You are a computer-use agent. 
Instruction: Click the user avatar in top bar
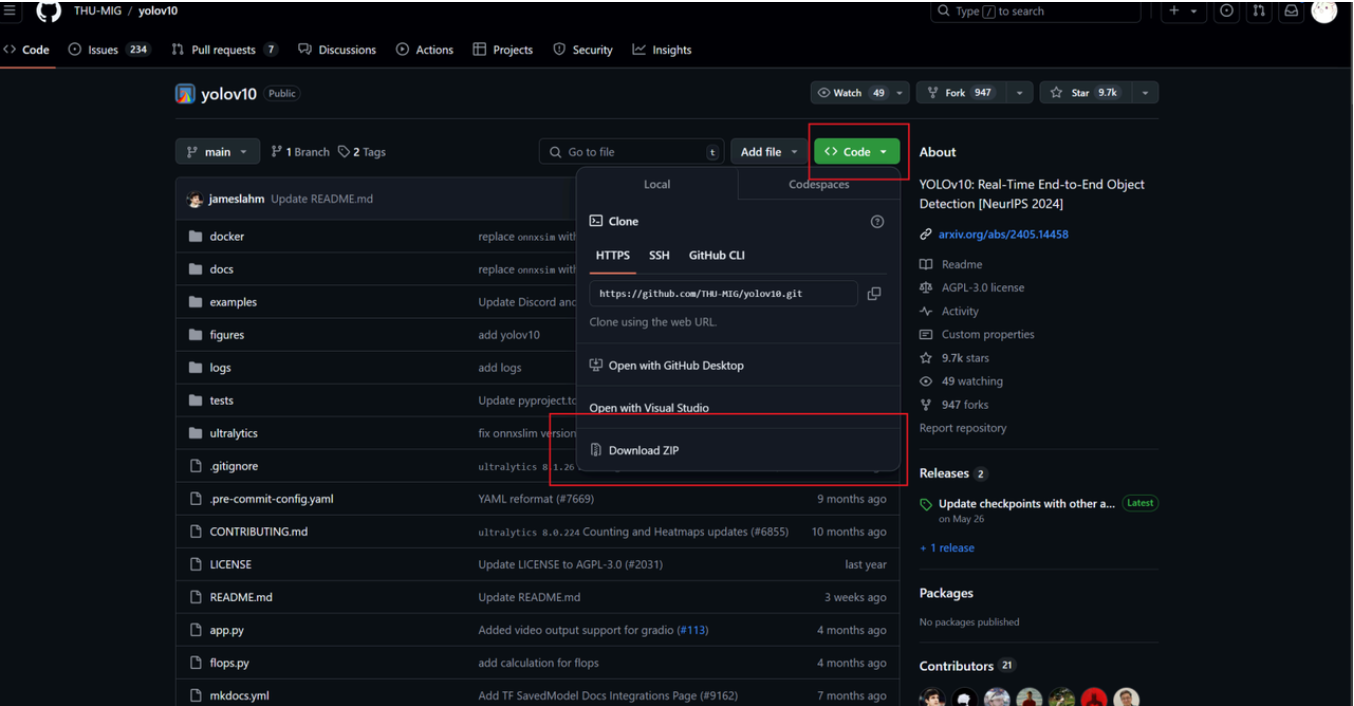point(1324,11)
